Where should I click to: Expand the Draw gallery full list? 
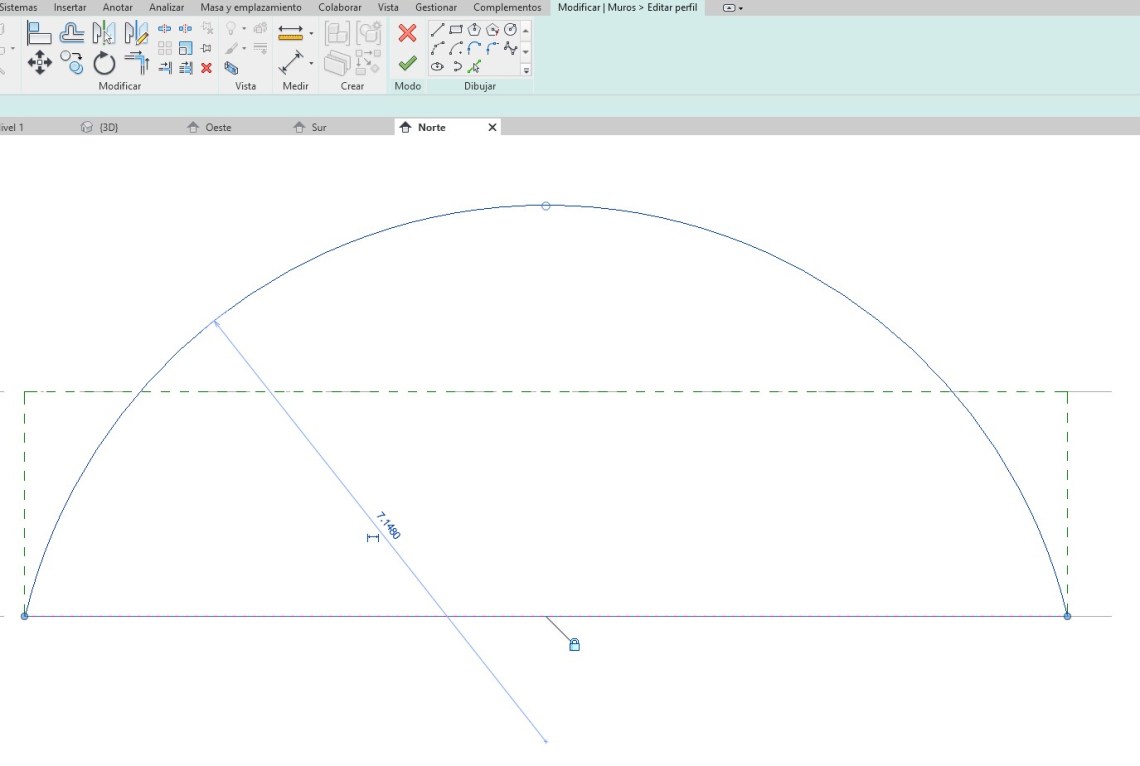coord(526,70)
